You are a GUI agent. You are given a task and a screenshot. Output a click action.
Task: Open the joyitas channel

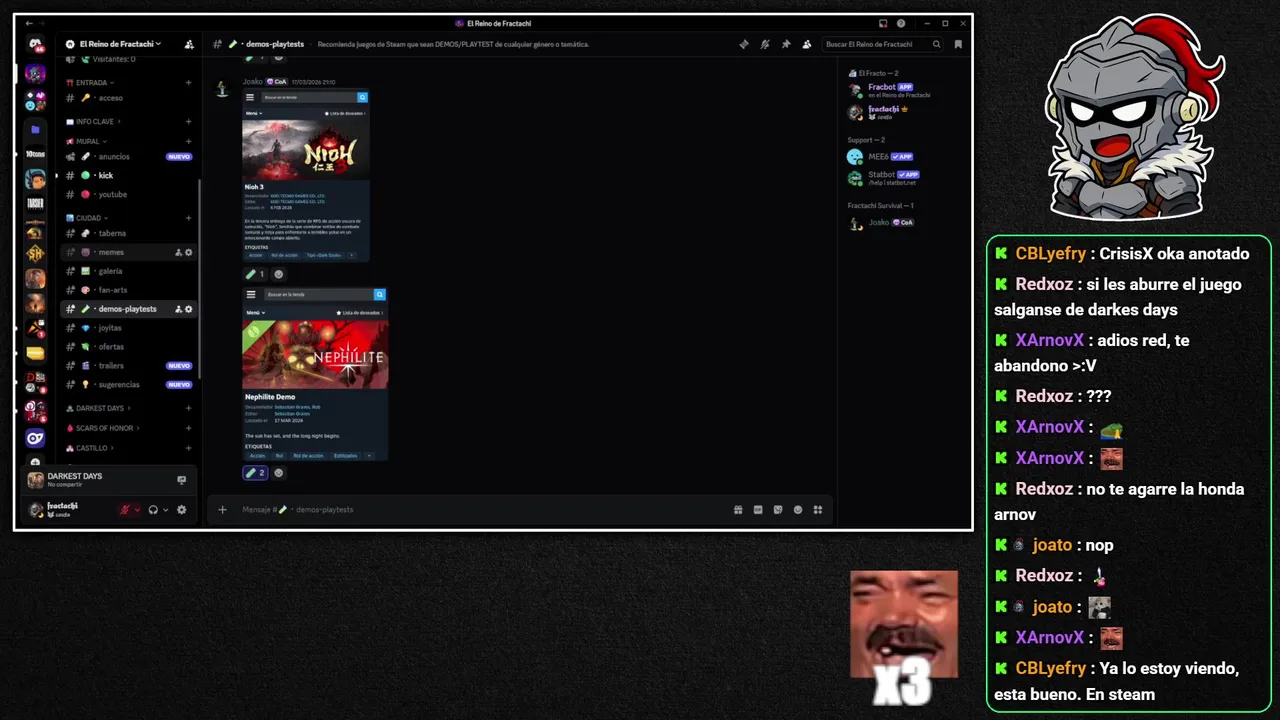click(x=128, y=328)
